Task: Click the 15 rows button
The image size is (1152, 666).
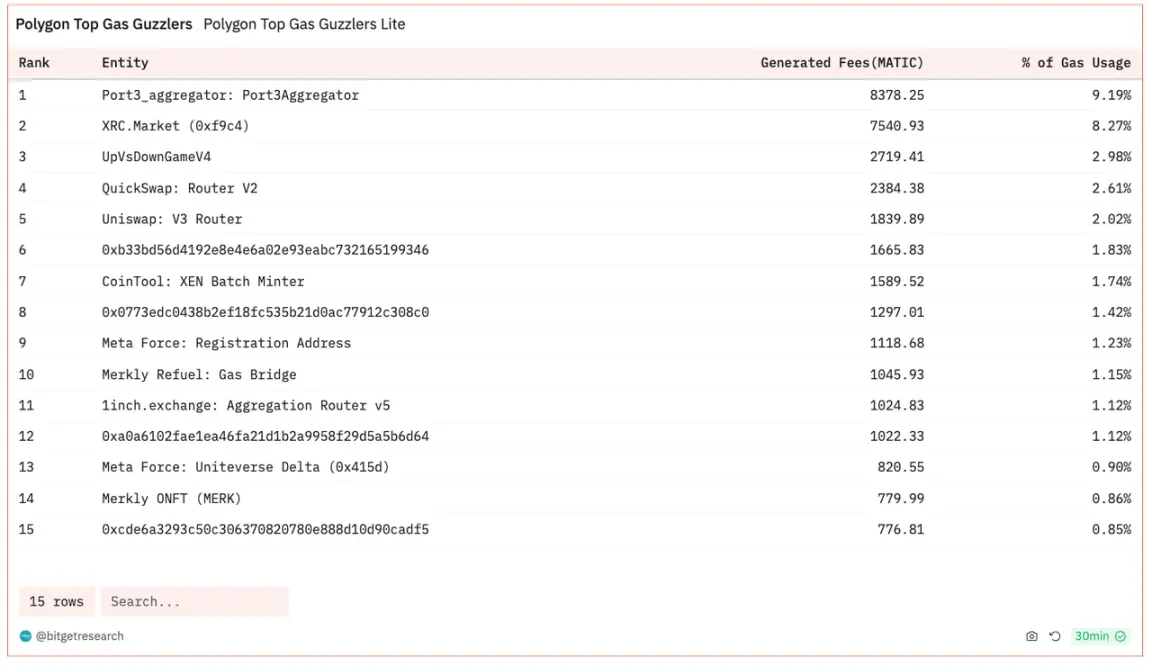Action: point(56,602)
